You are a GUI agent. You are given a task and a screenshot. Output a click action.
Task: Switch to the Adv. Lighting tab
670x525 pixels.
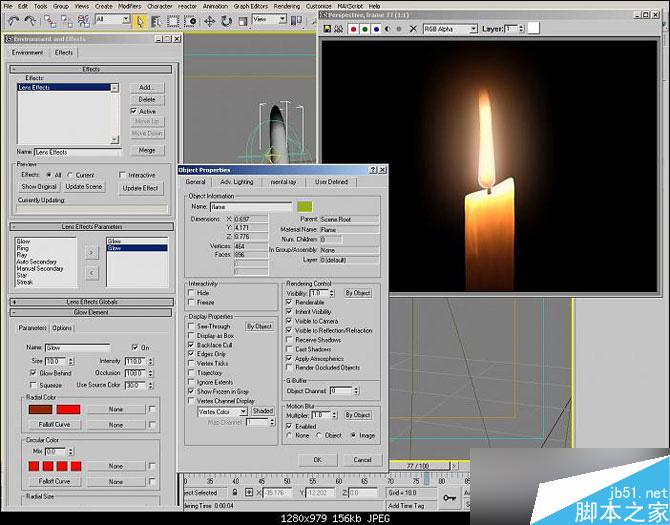click(x=238, y=182)
